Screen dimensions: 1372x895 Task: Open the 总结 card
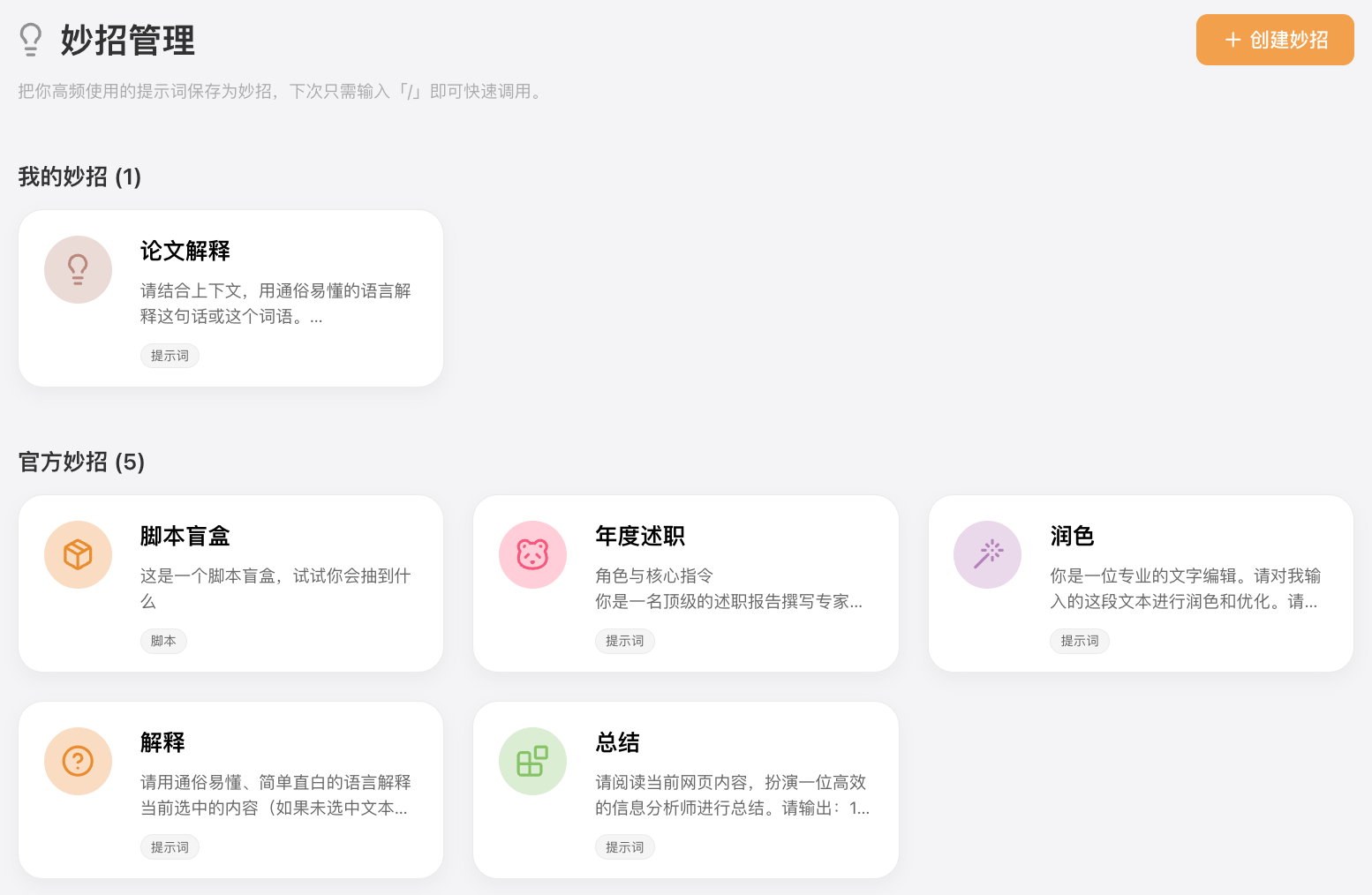click(x=685, y=788)
